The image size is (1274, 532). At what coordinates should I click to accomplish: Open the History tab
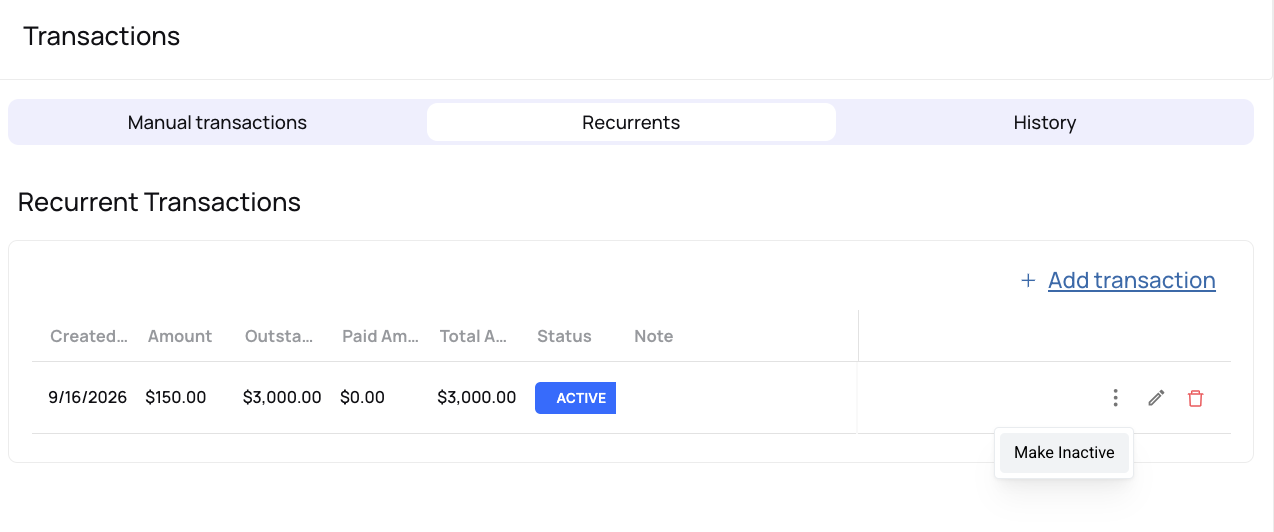click(1044, 122)
